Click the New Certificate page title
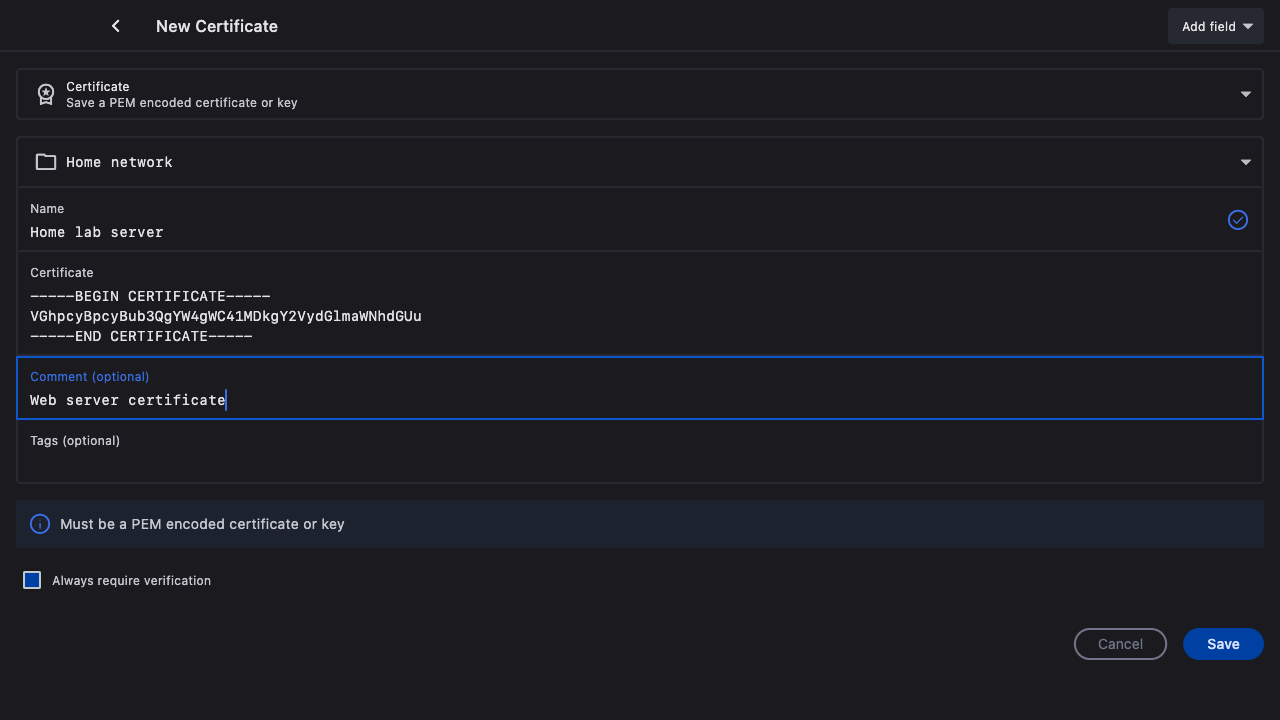Viewport: 1280px width, 720px height. (217, 26)
